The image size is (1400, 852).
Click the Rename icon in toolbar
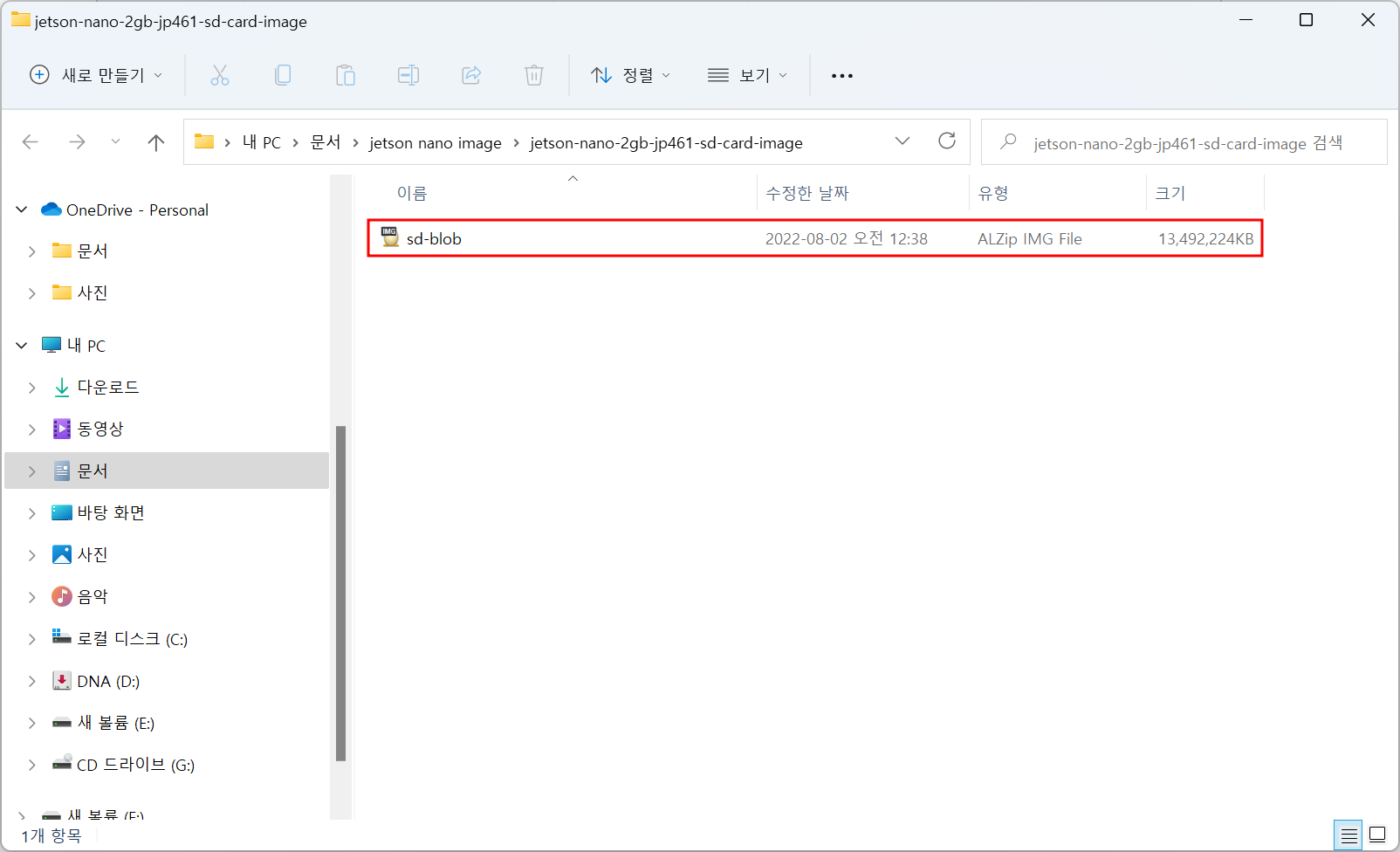coord(408,75)
